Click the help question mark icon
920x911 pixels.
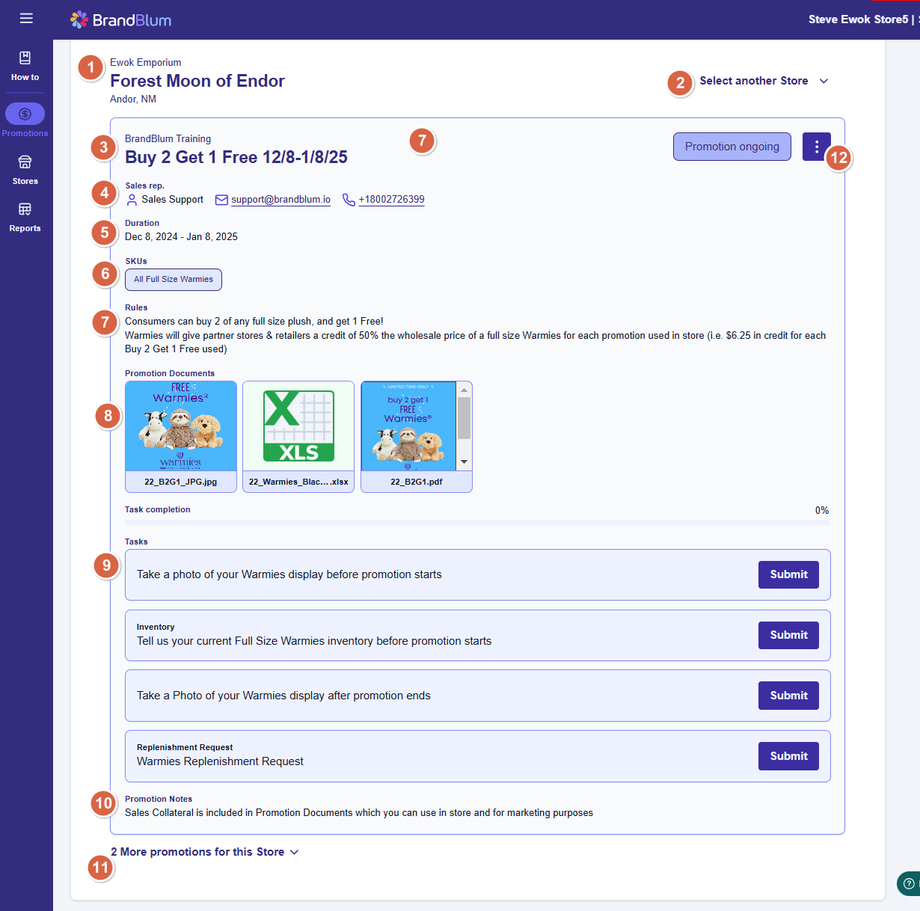coord(909,883)
